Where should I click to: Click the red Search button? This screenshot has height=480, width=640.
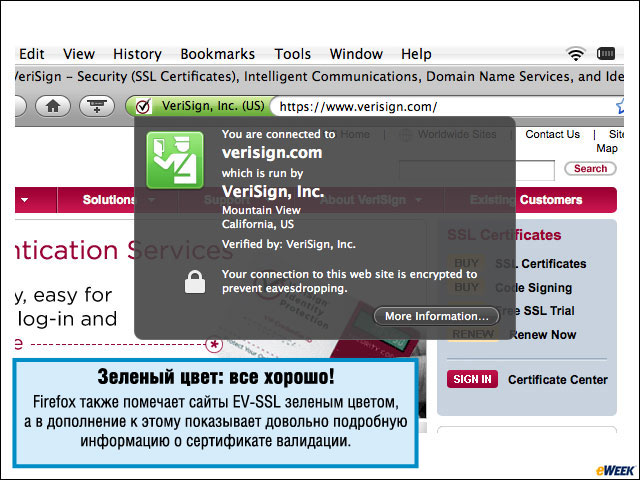590,169
